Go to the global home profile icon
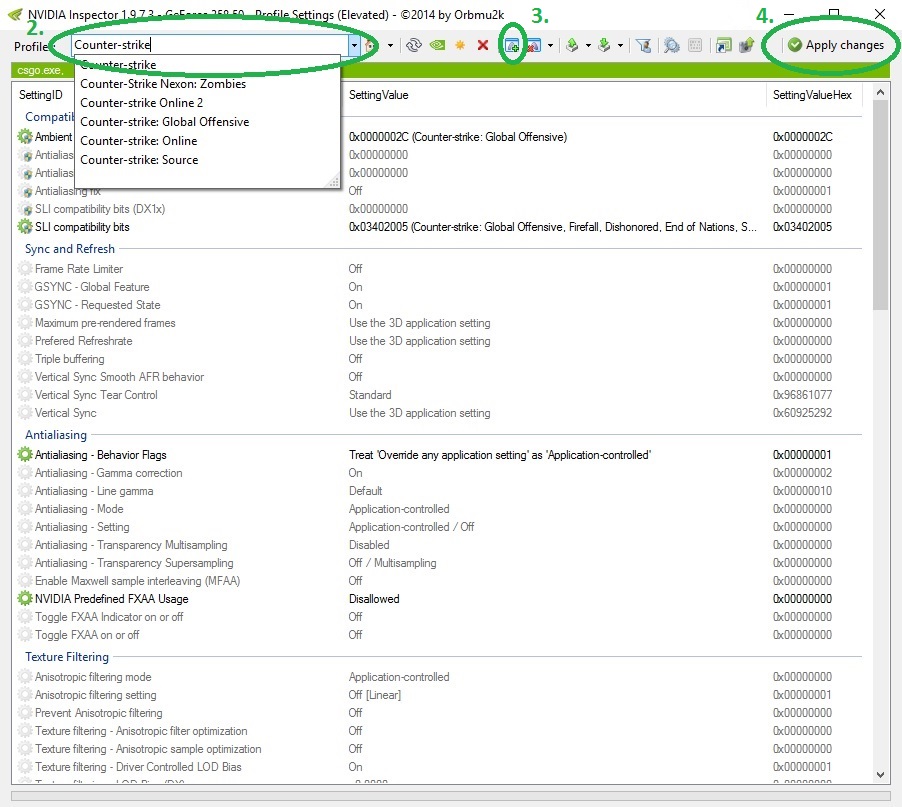Screen dimensions: 902x807 pos(371,45)
